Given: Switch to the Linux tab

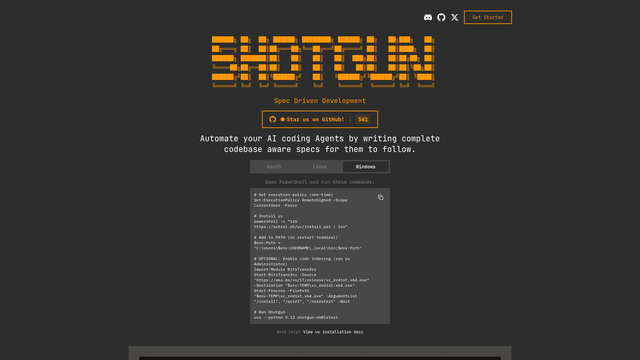Looking at the screenshot, I should pyautogui.click(x=320, y=167).
